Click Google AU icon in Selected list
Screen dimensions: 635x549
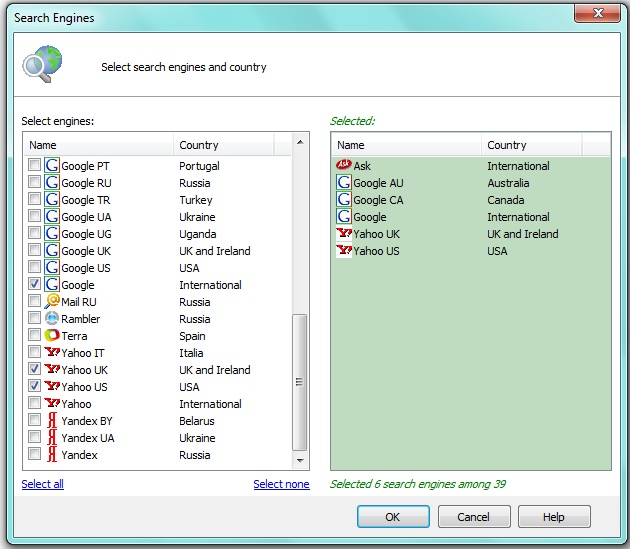click(344, 182)
